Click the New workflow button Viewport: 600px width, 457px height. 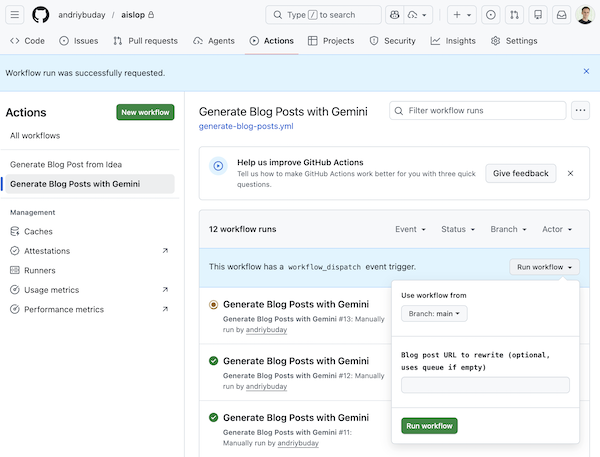coord(145,112)
